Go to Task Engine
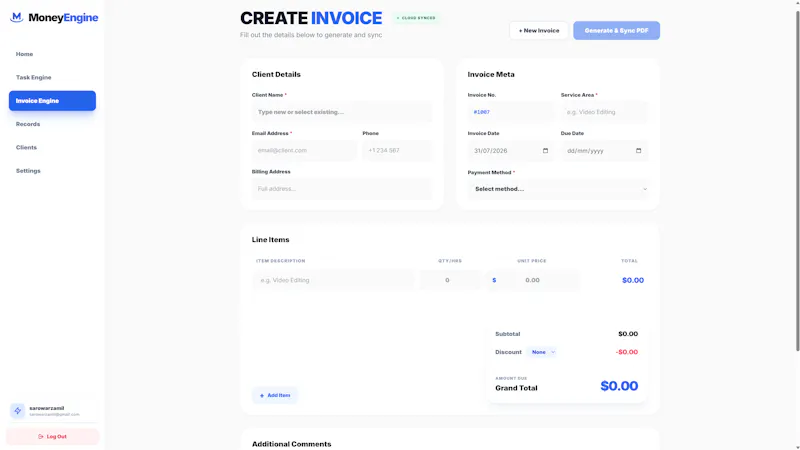The width and height of the screenshot is (800, 450). pyautogui.click(x=33, y=78)
